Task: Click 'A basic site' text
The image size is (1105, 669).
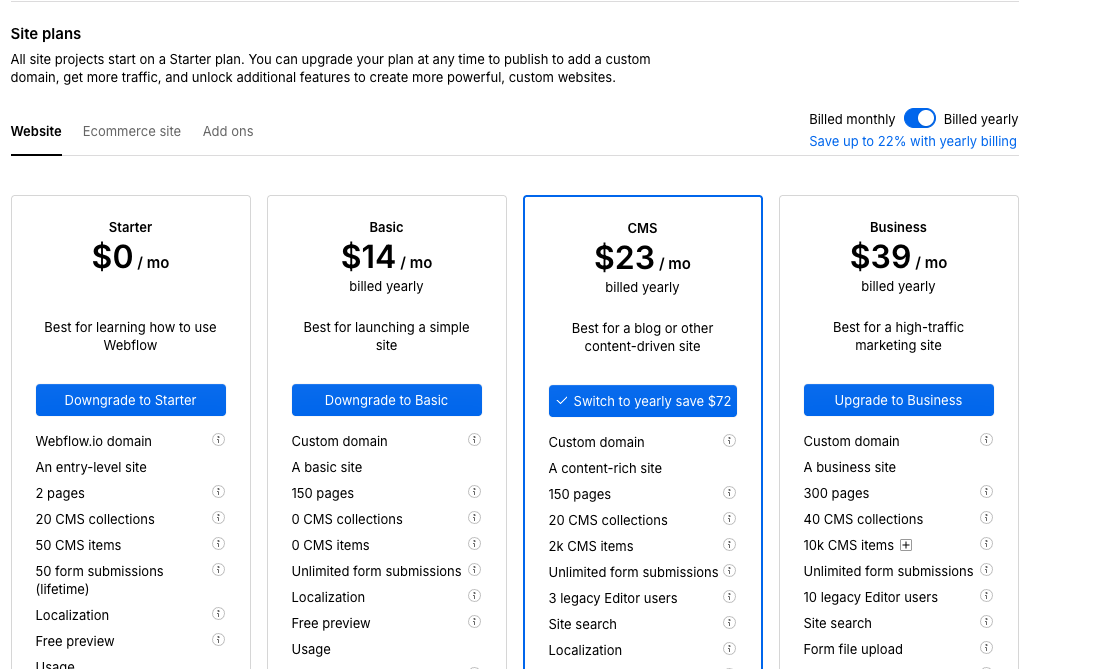Action: [327, 467]
